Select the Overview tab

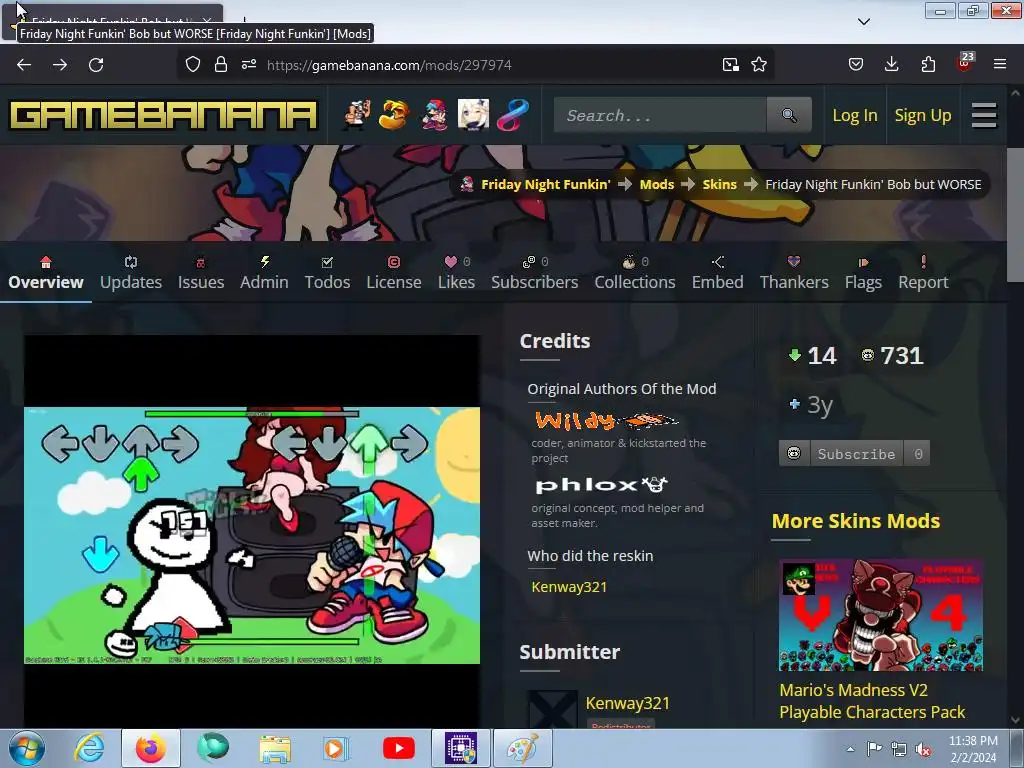[x=46, y=273]
